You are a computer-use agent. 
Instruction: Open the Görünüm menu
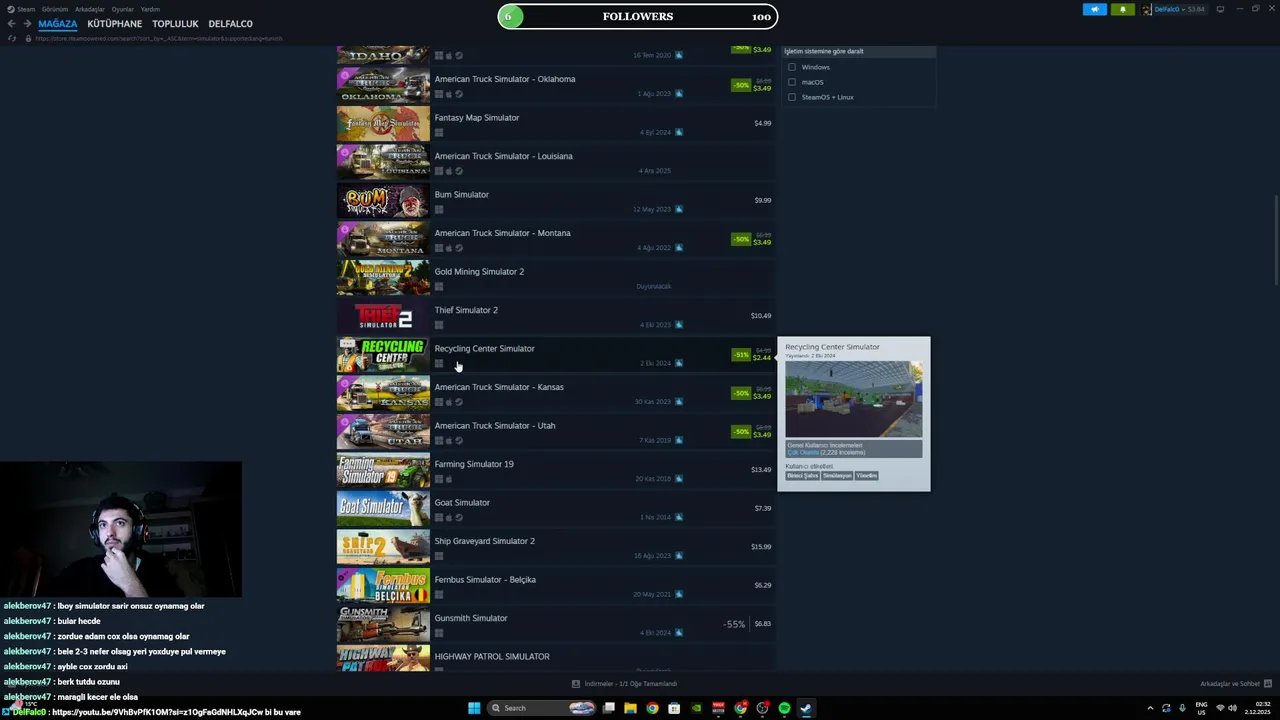click(55, 9)
